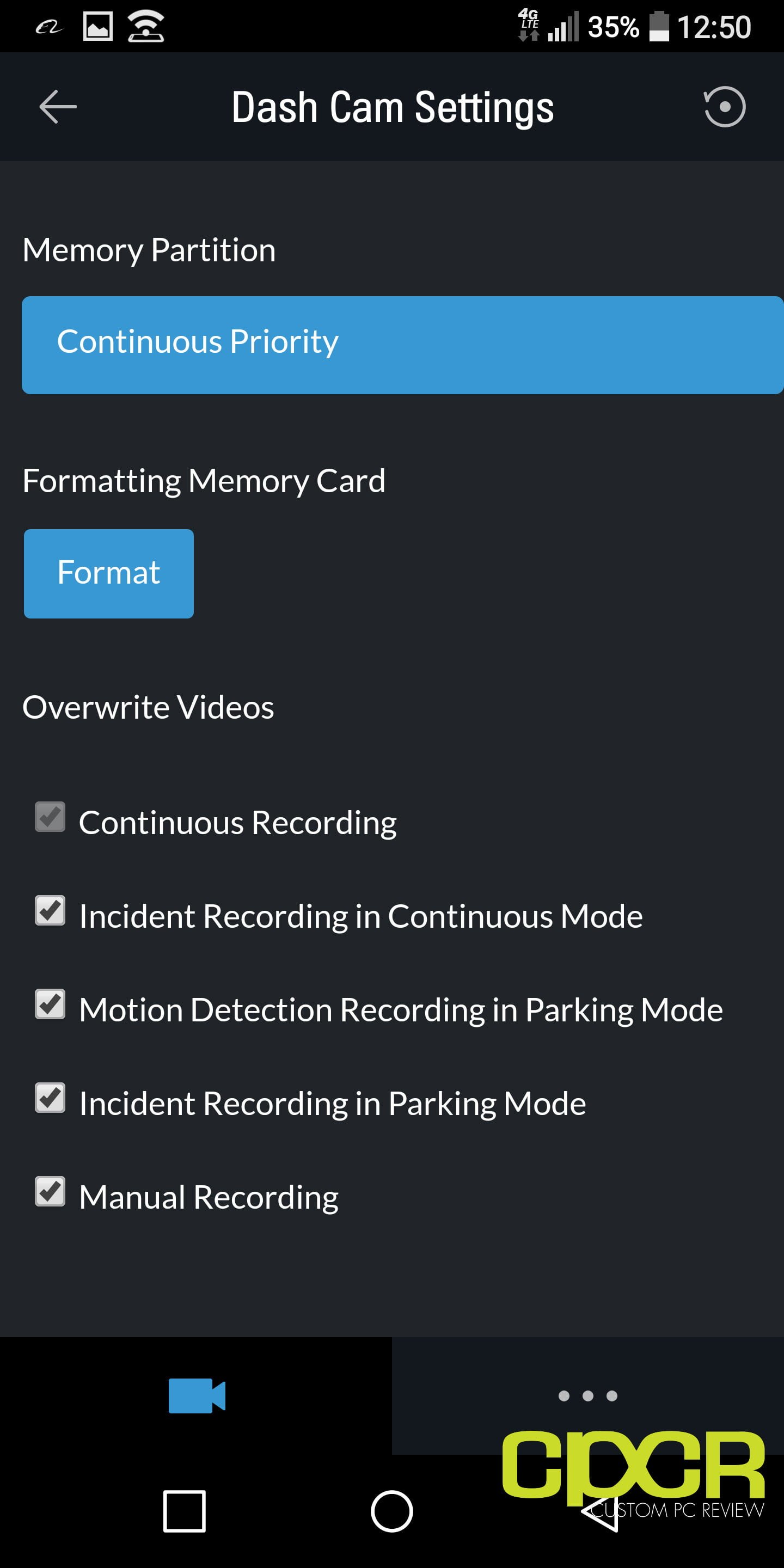The image size is (784, 1568).
Task: Open the Wi-Fi hotspot status icon
Action: (x=145, y=27)
